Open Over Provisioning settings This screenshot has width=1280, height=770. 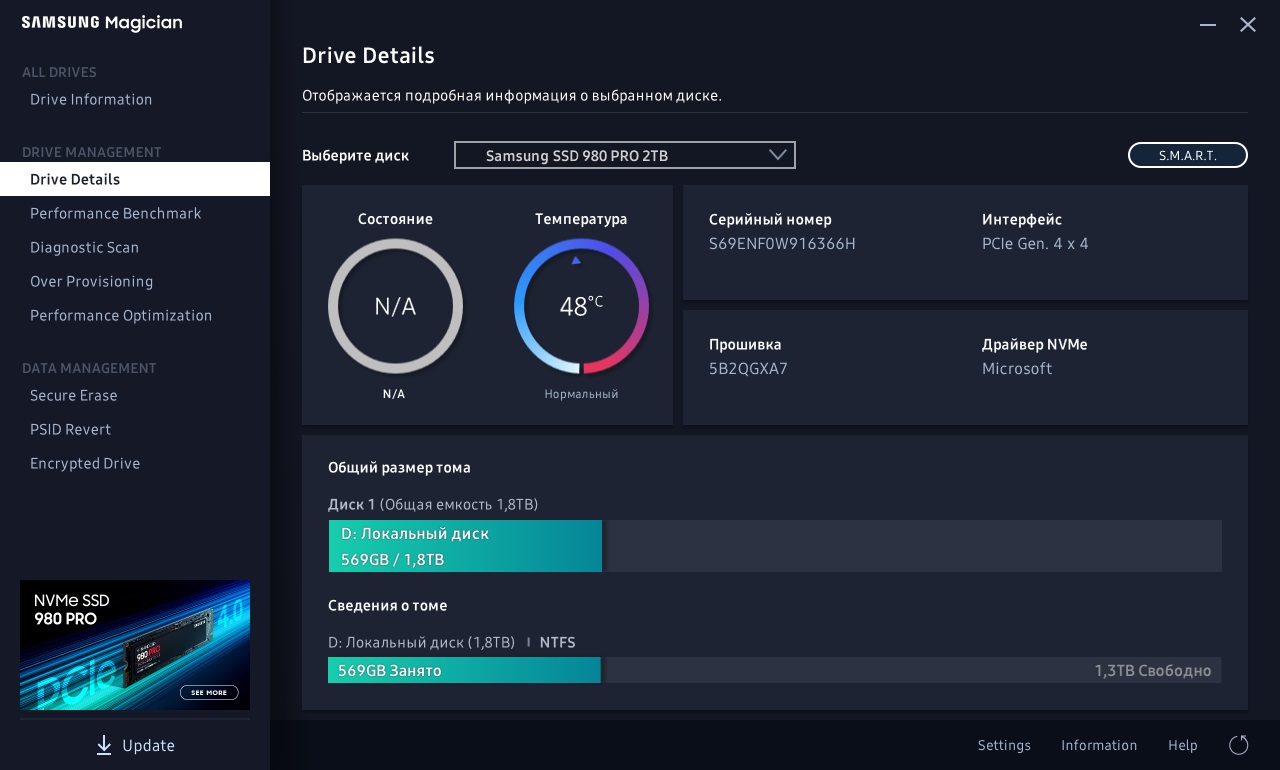point(92,281)
